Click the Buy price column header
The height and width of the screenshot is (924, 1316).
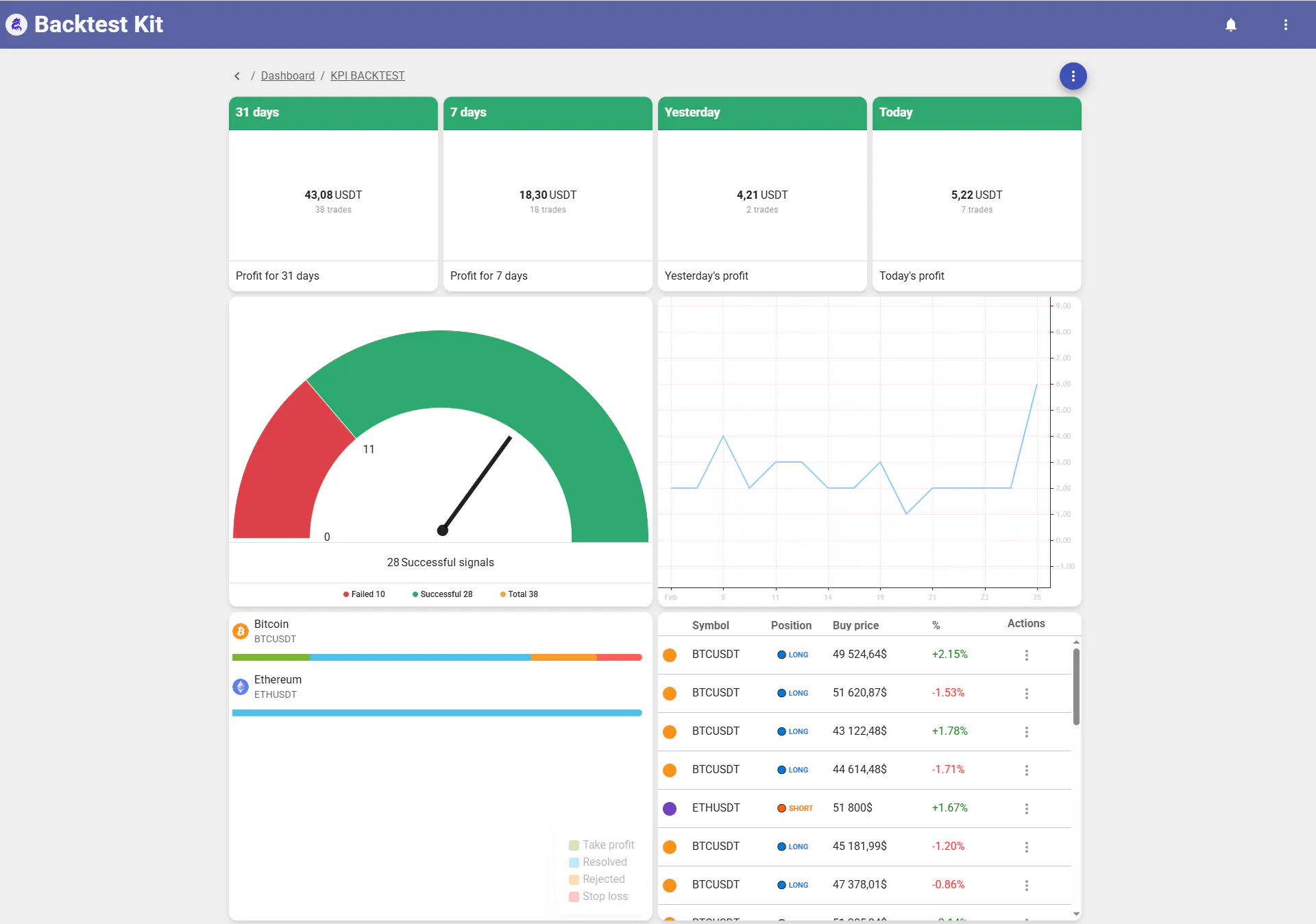point(855,625)
